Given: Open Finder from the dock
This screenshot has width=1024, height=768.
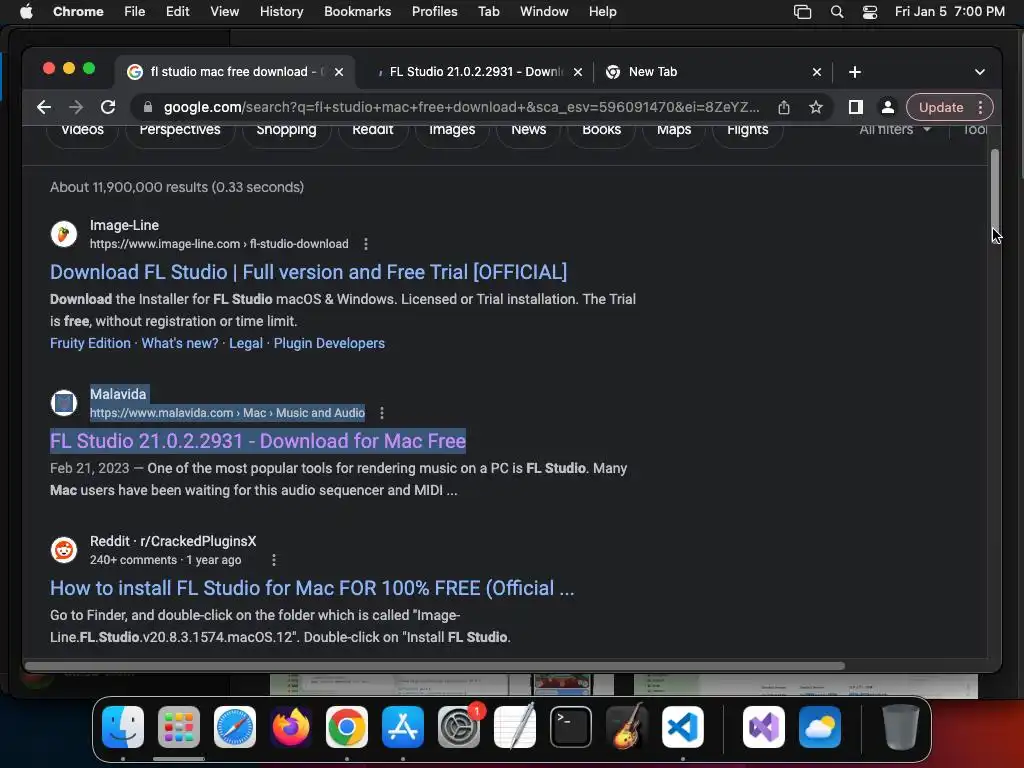Looking at the screenshot, I should [123, 727].
